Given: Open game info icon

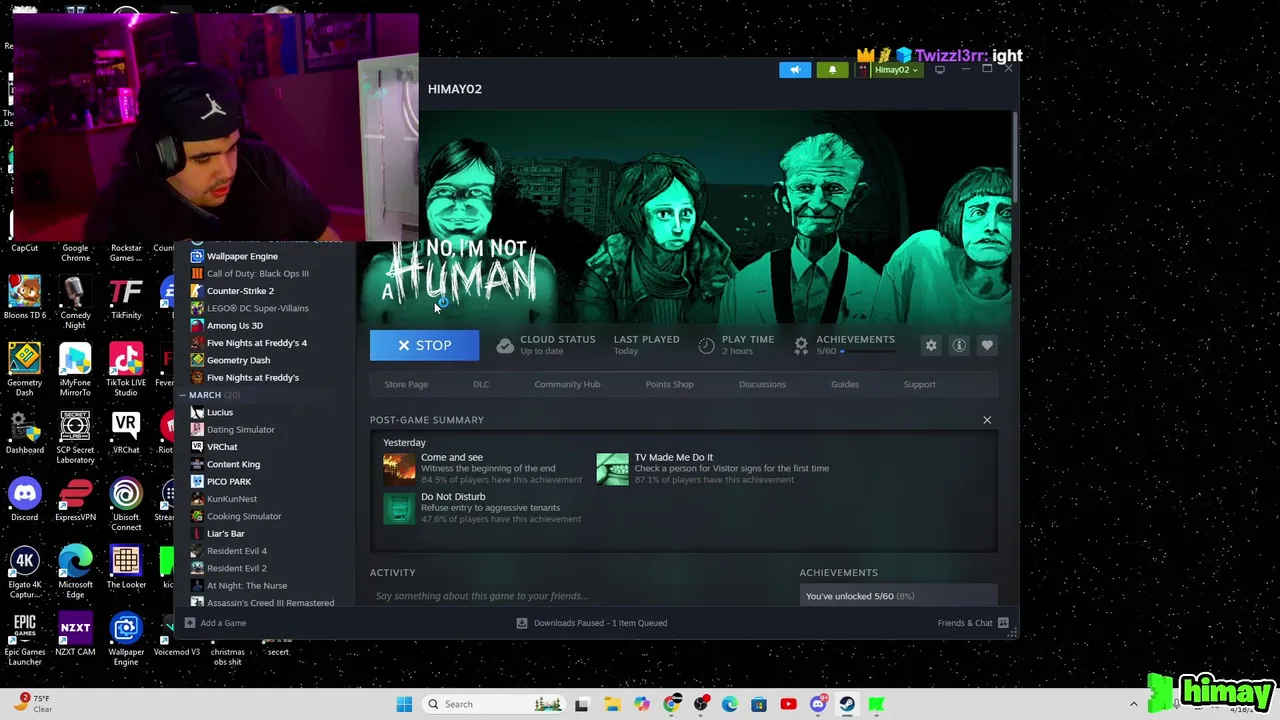Looking at the screenshot, I should tap(959, 345).
